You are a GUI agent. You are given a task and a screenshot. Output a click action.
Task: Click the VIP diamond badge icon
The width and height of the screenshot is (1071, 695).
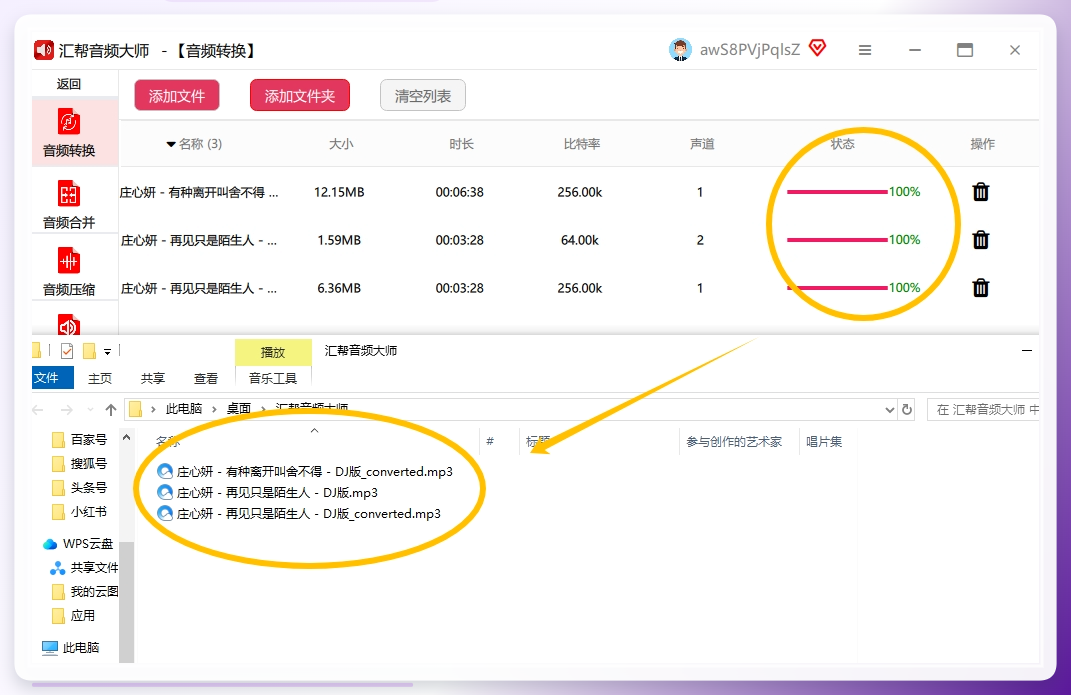click(817, 48)
